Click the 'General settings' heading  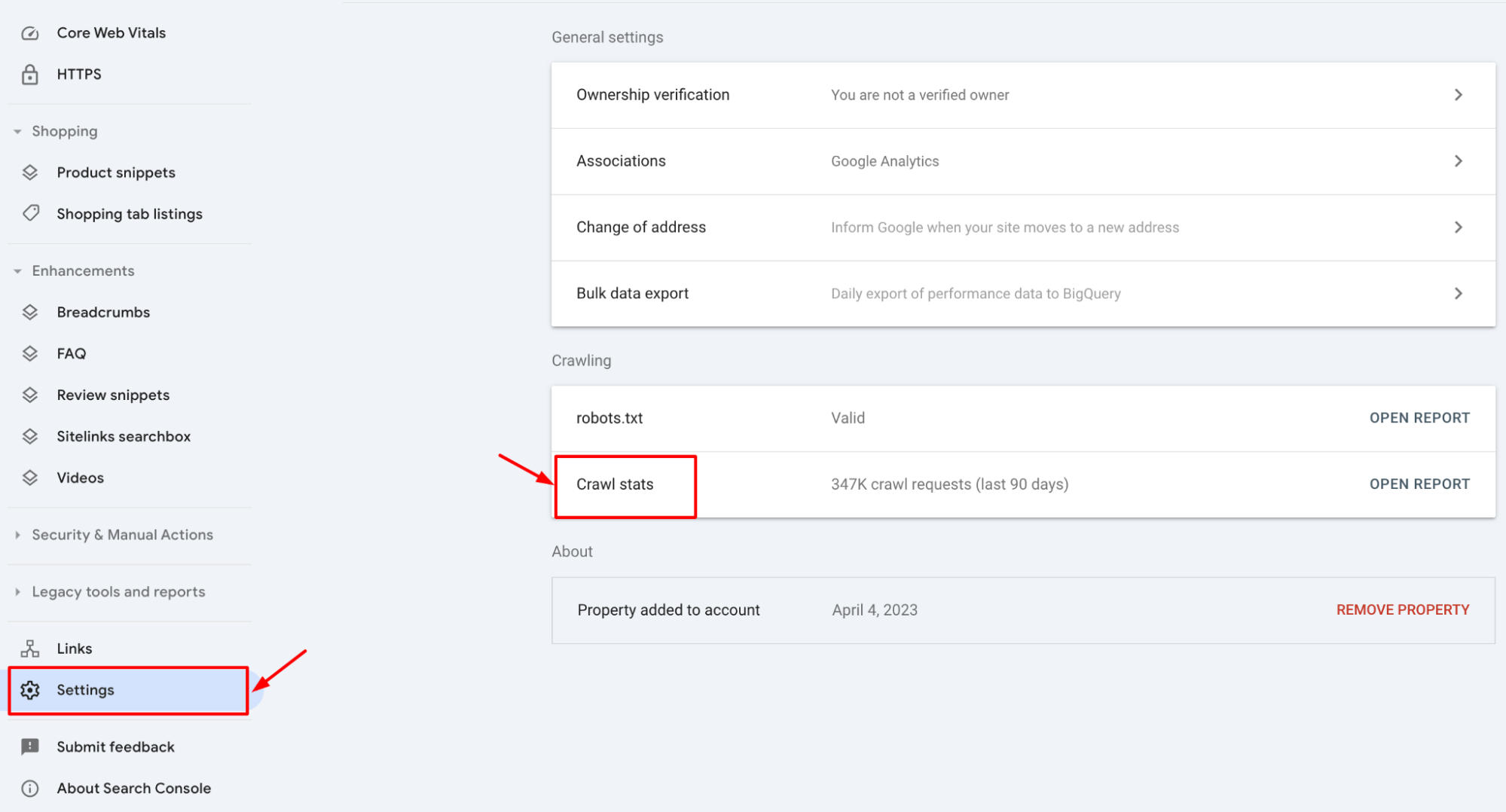[x=607, y=38]
